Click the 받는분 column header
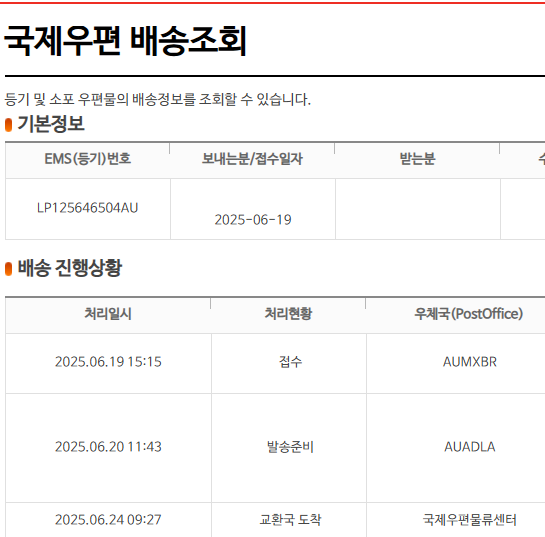545x537 pixels. click(417, 159)
